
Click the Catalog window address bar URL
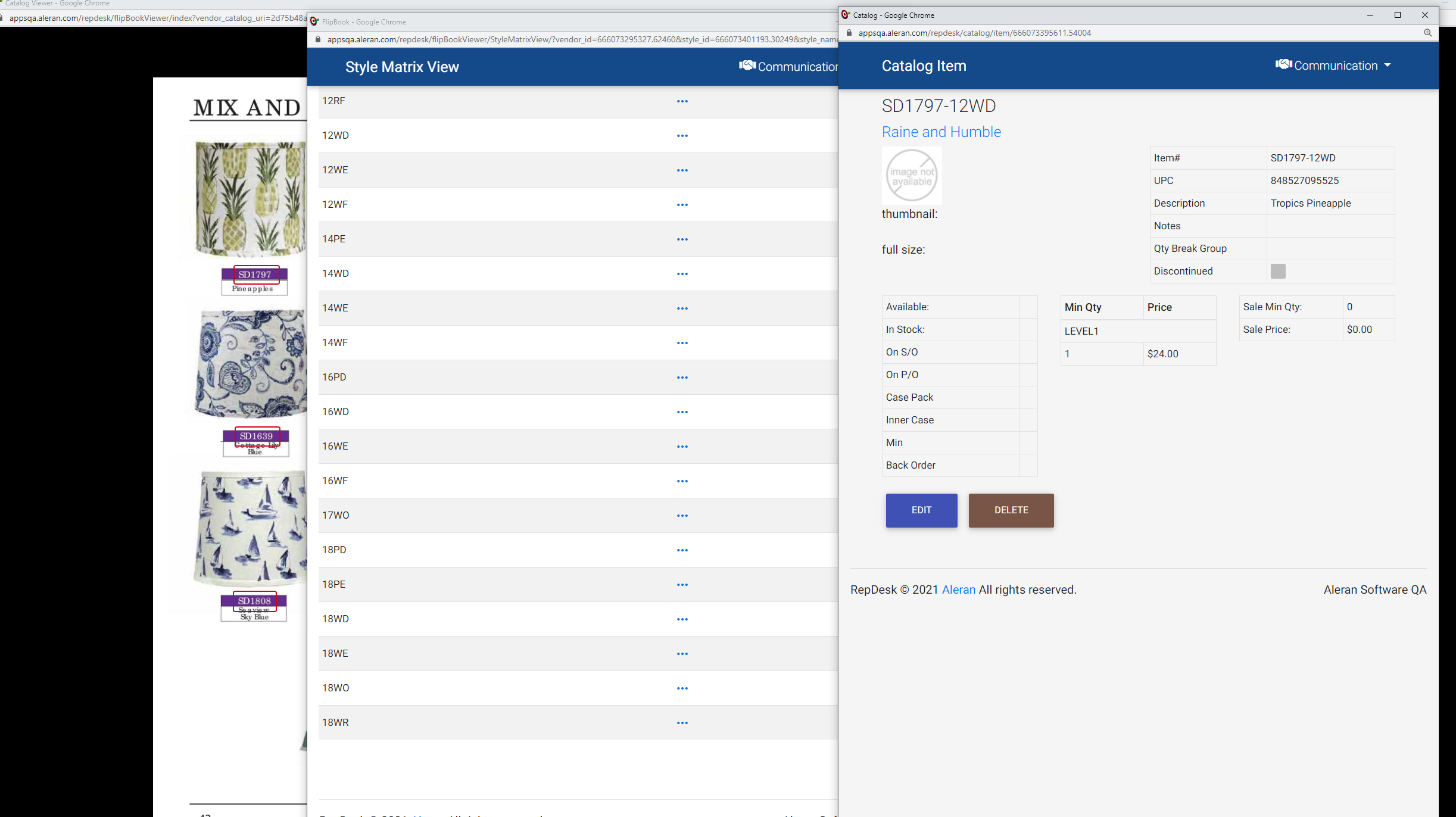click(x=974, y=33)
